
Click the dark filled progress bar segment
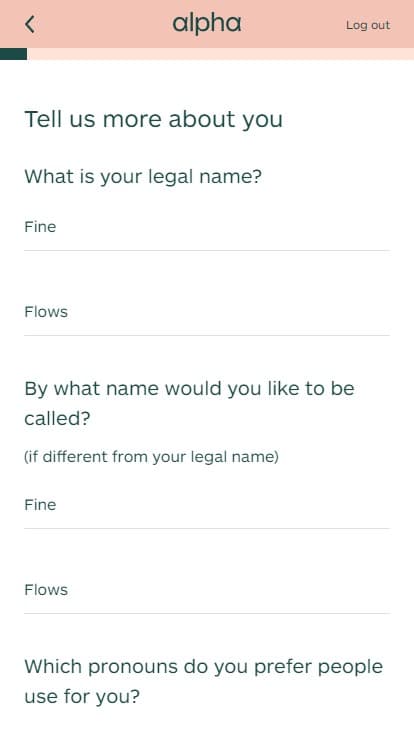point(14,54)
